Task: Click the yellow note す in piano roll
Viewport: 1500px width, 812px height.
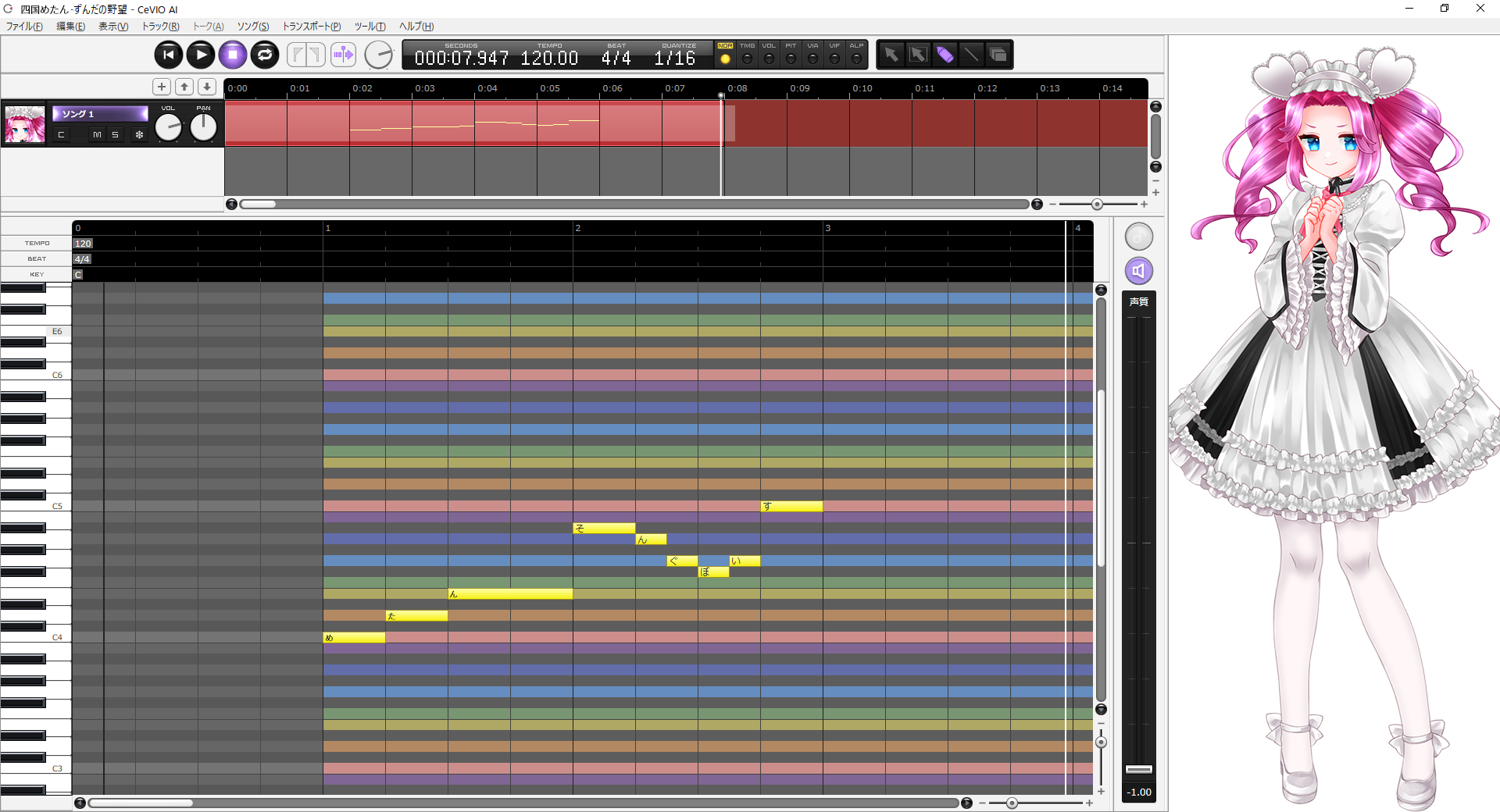Action: pos(791,507)
